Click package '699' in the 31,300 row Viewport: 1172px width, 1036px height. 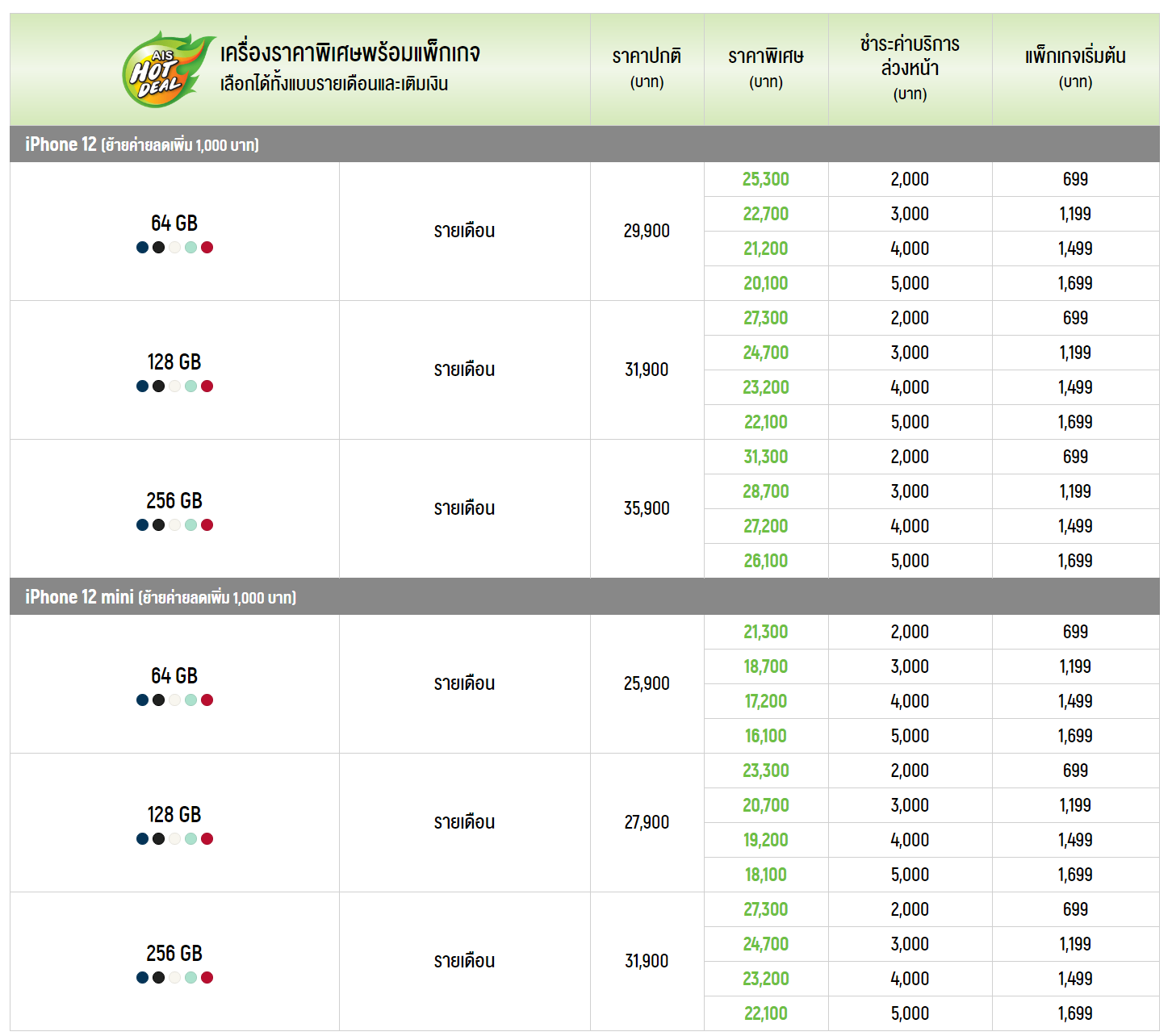[1075, 457]
